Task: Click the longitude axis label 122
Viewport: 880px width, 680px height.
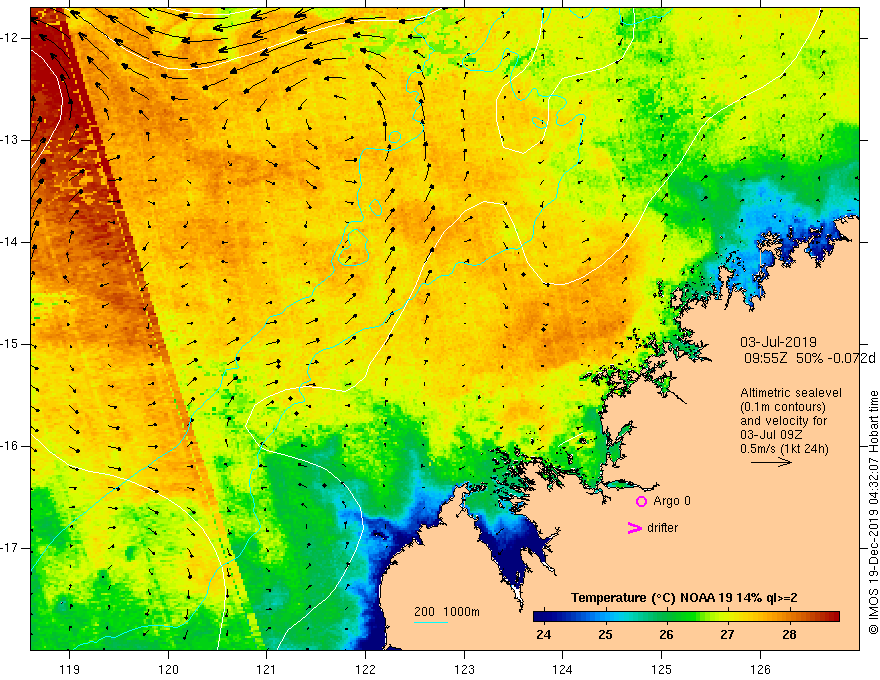Action: [x=365, y=669]
